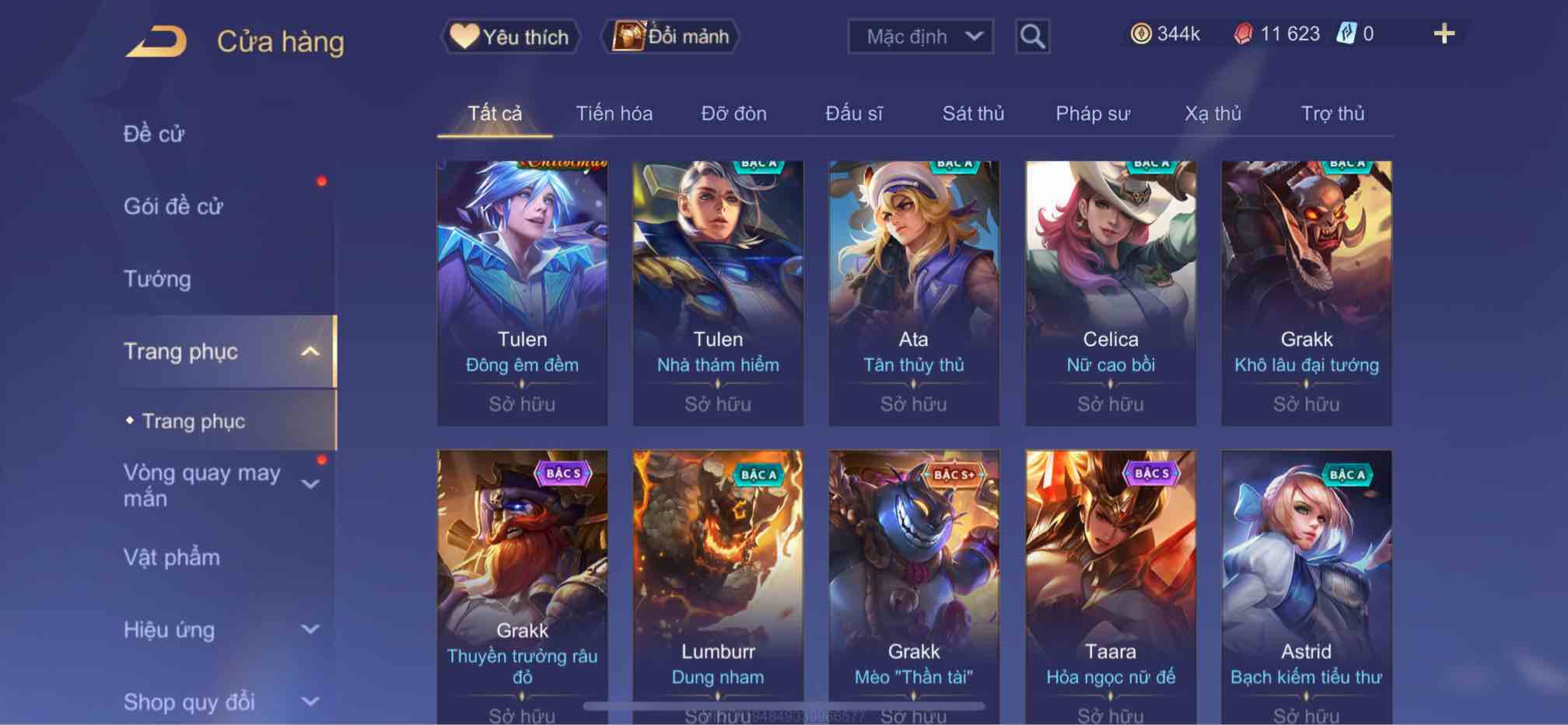Expand the Vòng quay may mắn section
1568x725 pixels.
pyautogui.click(x=310, y=485)
